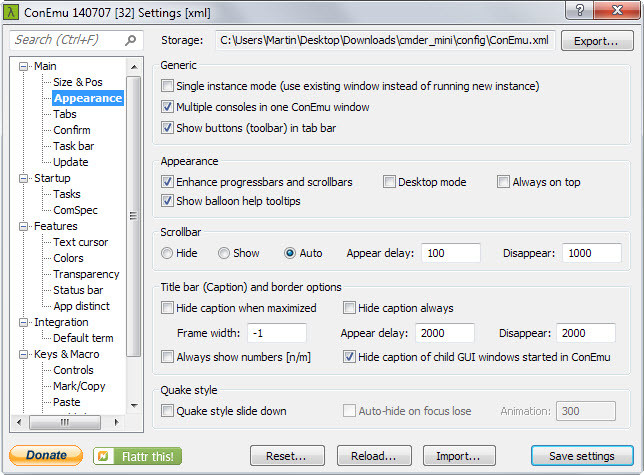Open the Default term settings page
Image resolution: width=644 pixels, height=475 pixels.
point(83,338)
